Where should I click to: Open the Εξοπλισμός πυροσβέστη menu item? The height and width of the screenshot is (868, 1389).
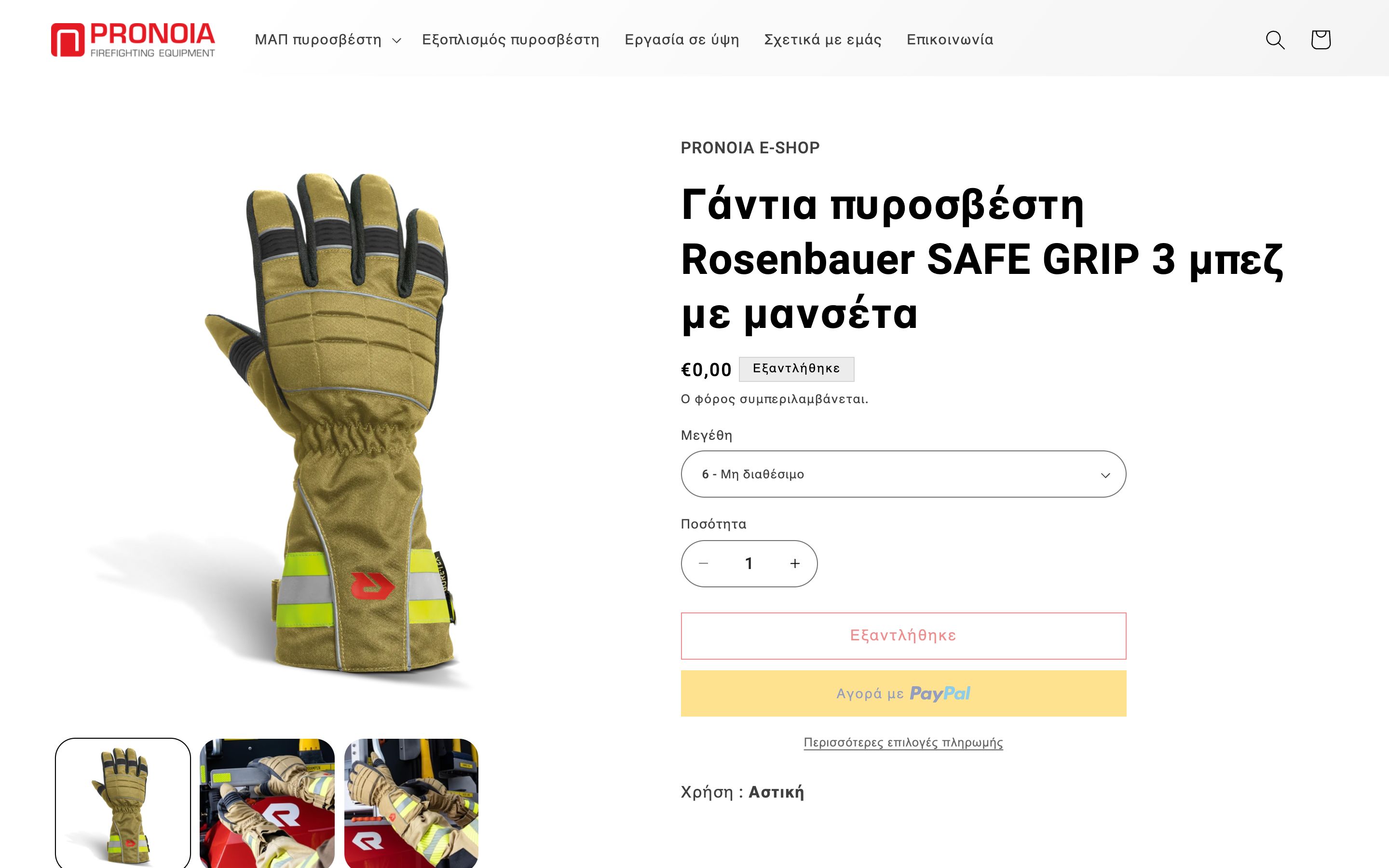tap(510, 40)
